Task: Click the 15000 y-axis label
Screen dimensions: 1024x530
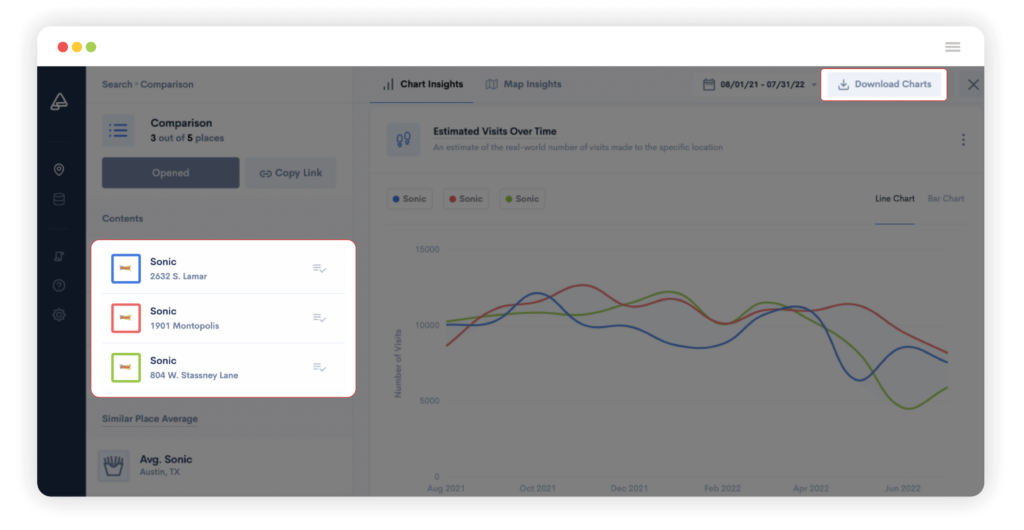Action: [x=427, y=249]
